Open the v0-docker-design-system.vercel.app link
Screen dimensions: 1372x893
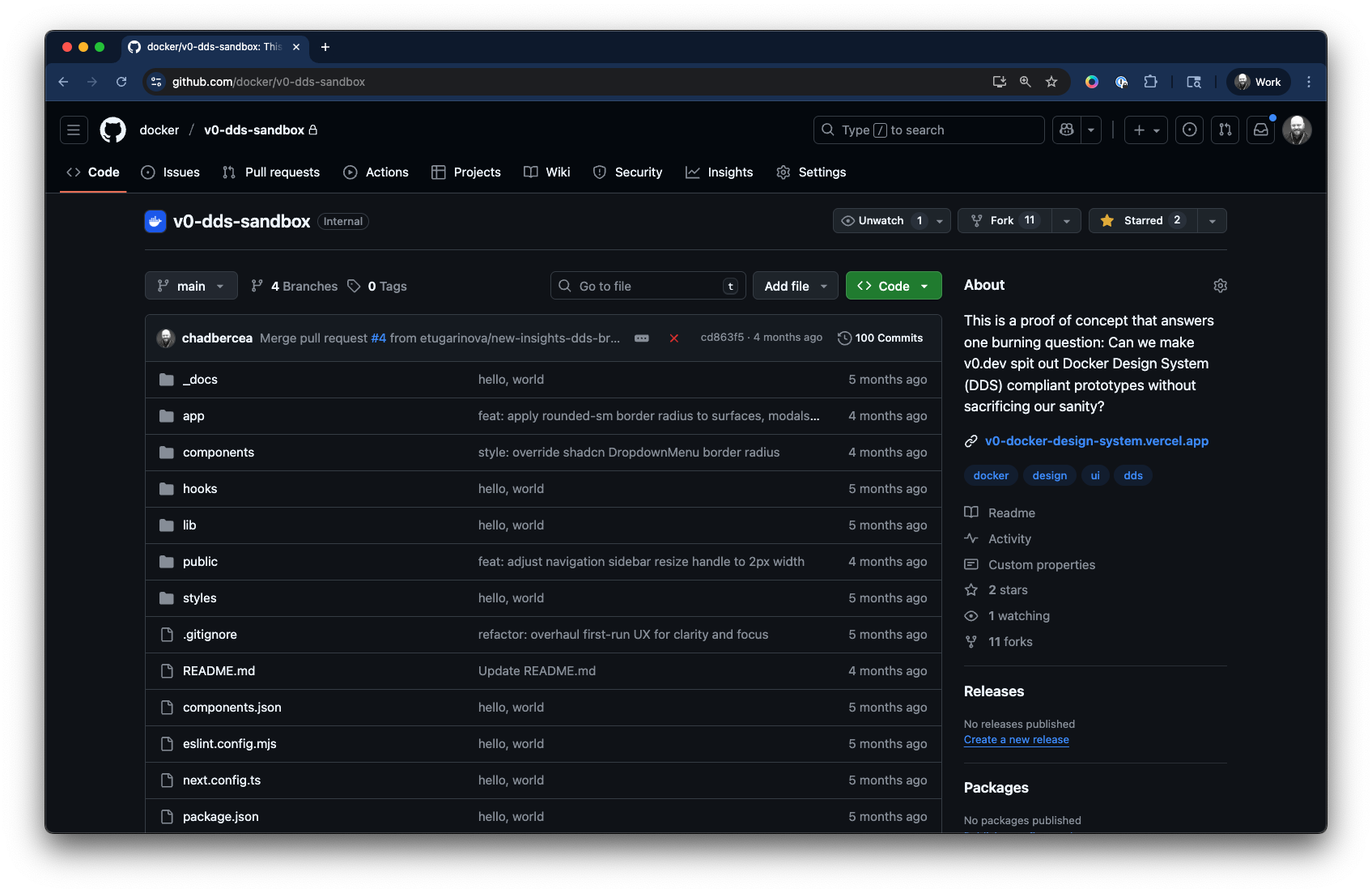point(1097,440)
